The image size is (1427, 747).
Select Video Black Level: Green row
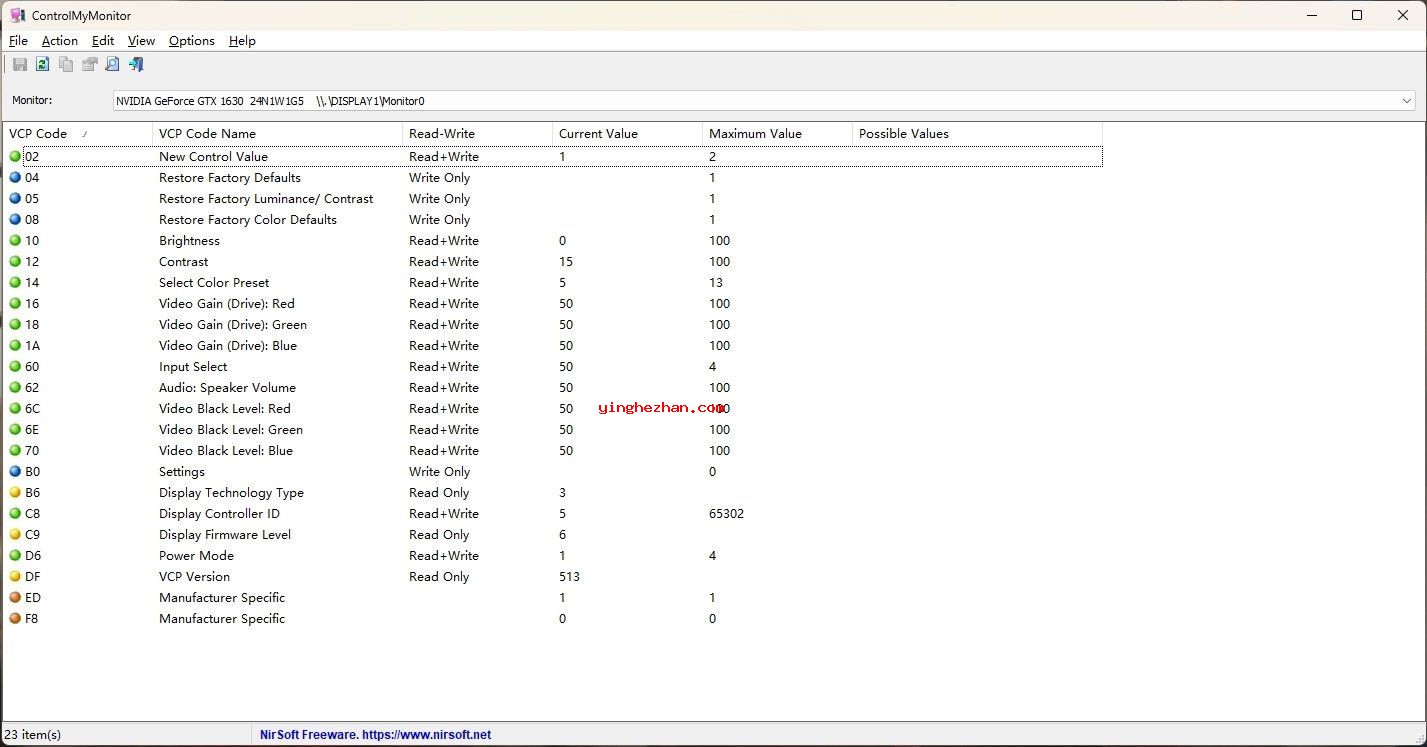tap(553, 429)
